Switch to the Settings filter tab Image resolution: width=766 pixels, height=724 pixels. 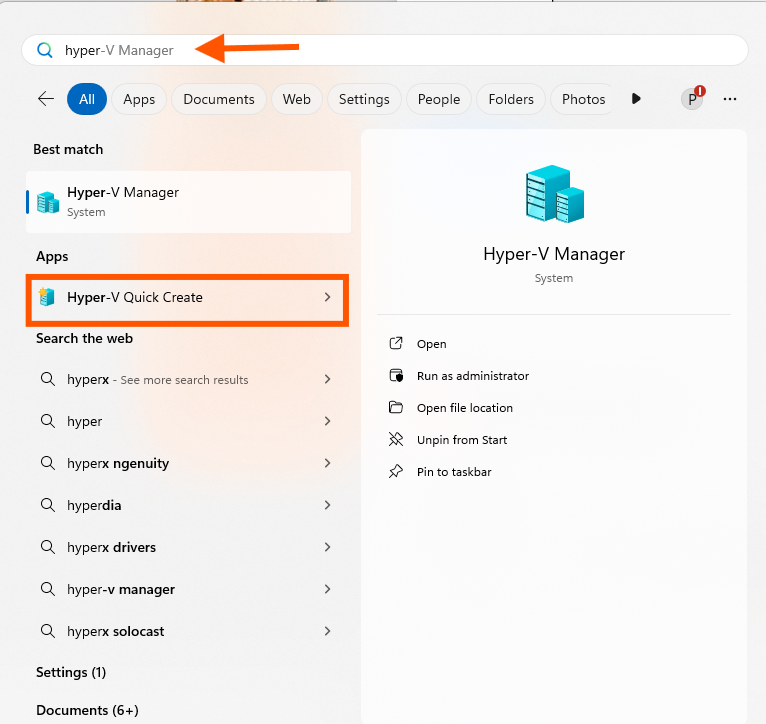(364, 99)
